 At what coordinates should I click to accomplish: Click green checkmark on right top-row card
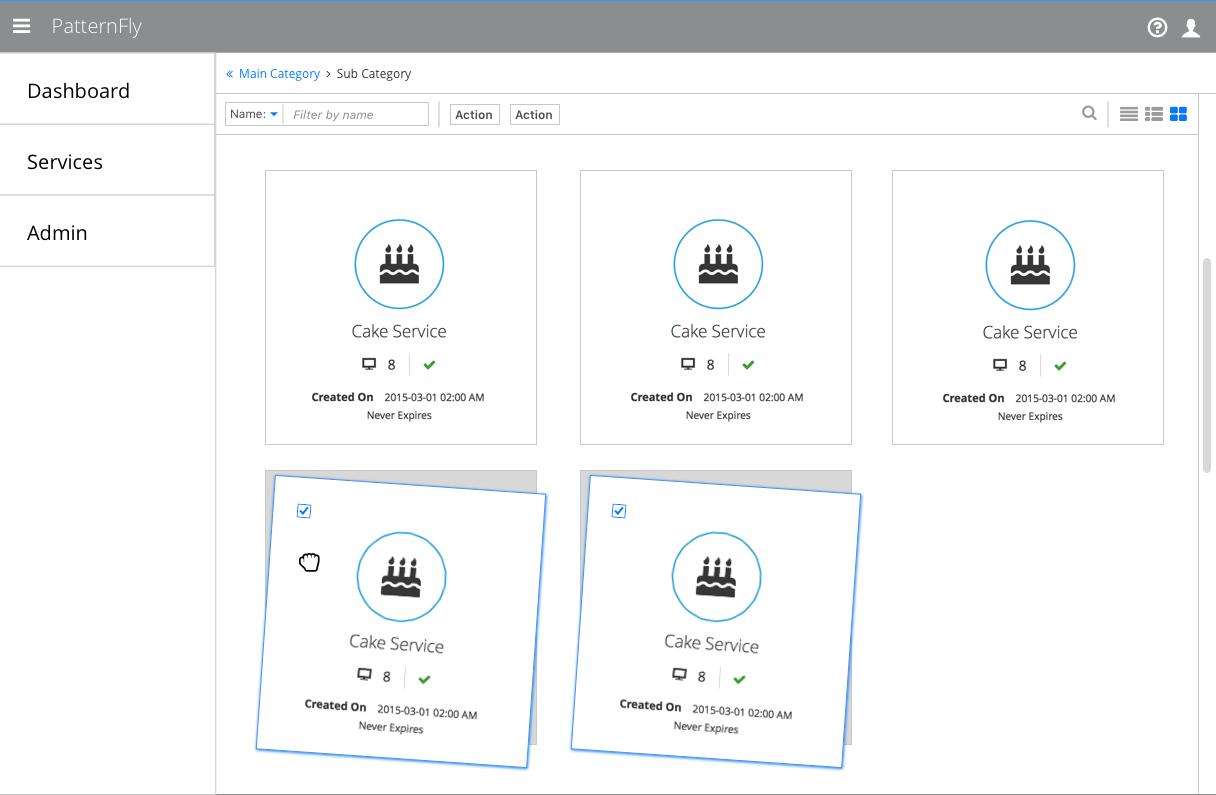tap(1060, 365)
